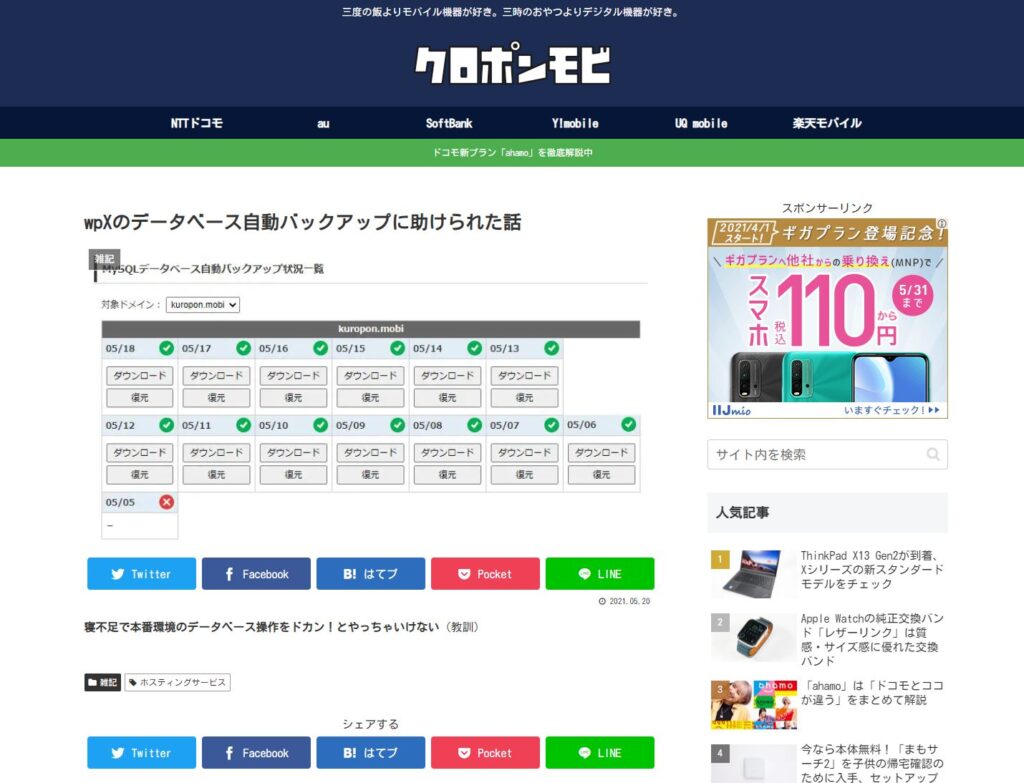This screenshot has height=783, width=1024.
Task: Download the 05/12 backup
Action: point(140,453)
